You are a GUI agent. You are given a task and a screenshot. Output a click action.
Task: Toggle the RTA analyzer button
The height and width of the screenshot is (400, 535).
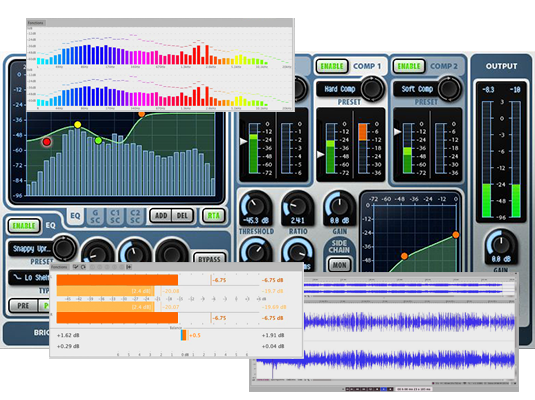(214, 216)
